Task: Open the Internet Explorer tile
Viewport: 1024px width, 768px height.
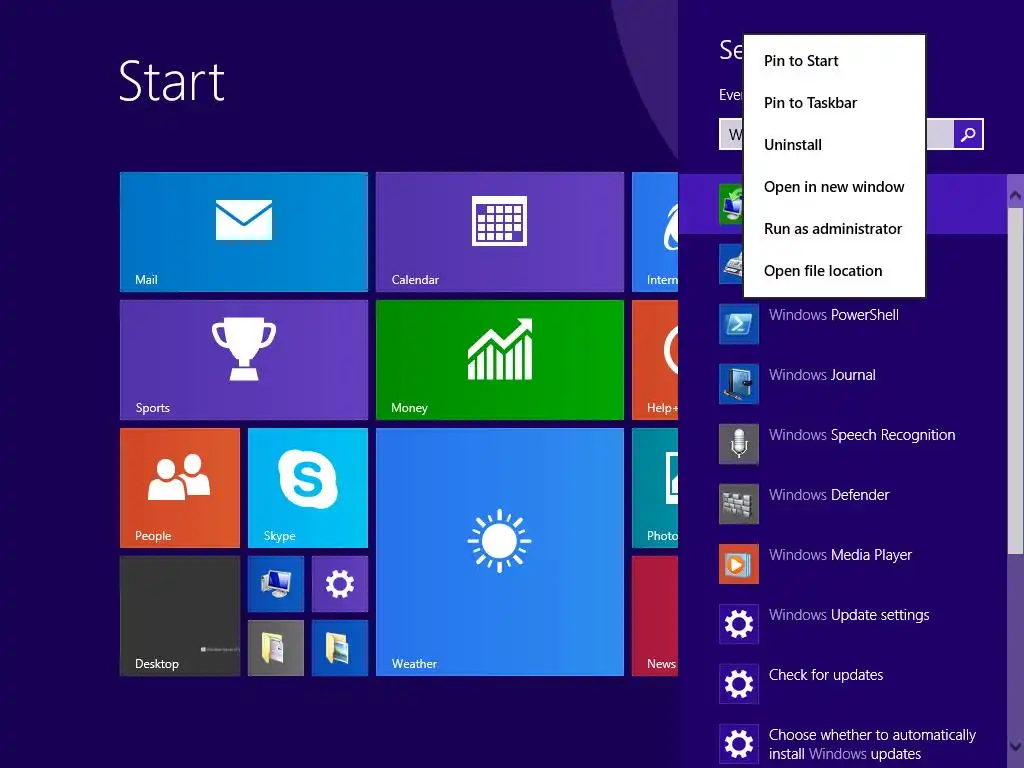Action: point(655,232)
